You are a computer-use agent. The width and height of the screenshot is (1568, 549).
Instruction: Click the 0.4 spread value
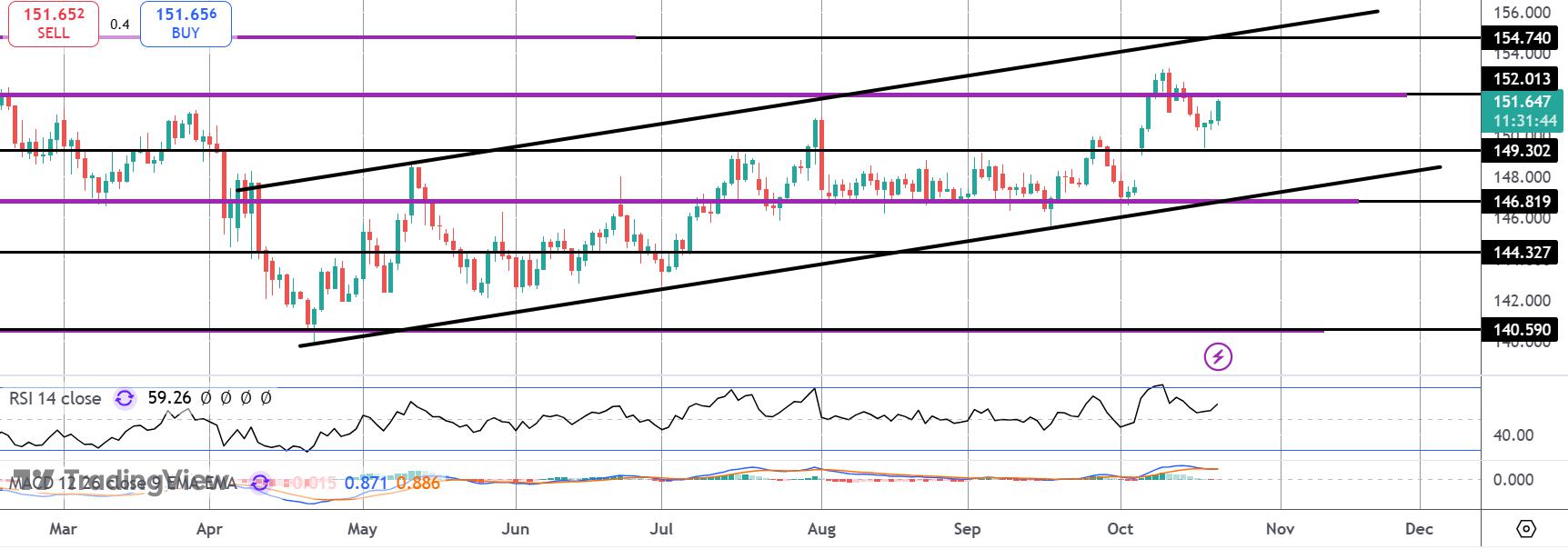[119, 25]
